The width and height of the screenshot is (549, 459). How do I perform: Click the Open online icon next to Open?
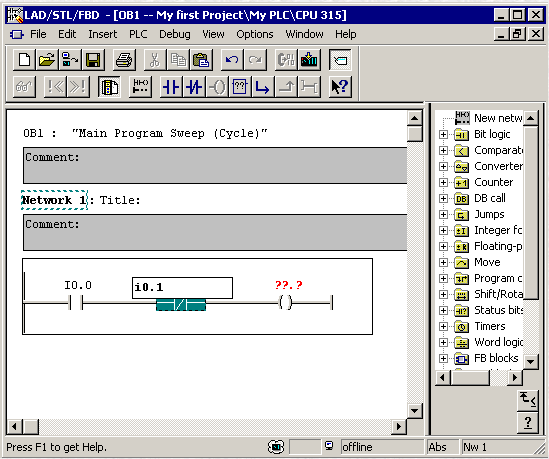70,60
